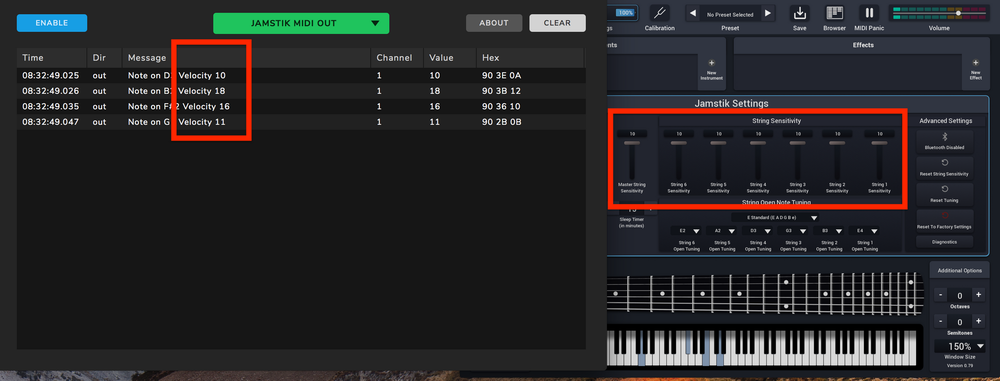Decrease Semitones with minus button
The width and height of the screenshot is (1000, 381).
[941, 321]
